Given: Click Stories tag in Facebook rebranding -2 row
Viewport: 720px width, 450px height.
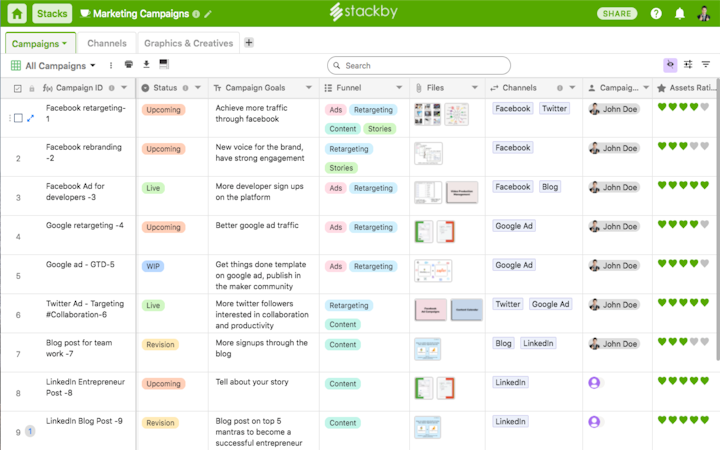Looking at the screenshot, I should (341, 168).
